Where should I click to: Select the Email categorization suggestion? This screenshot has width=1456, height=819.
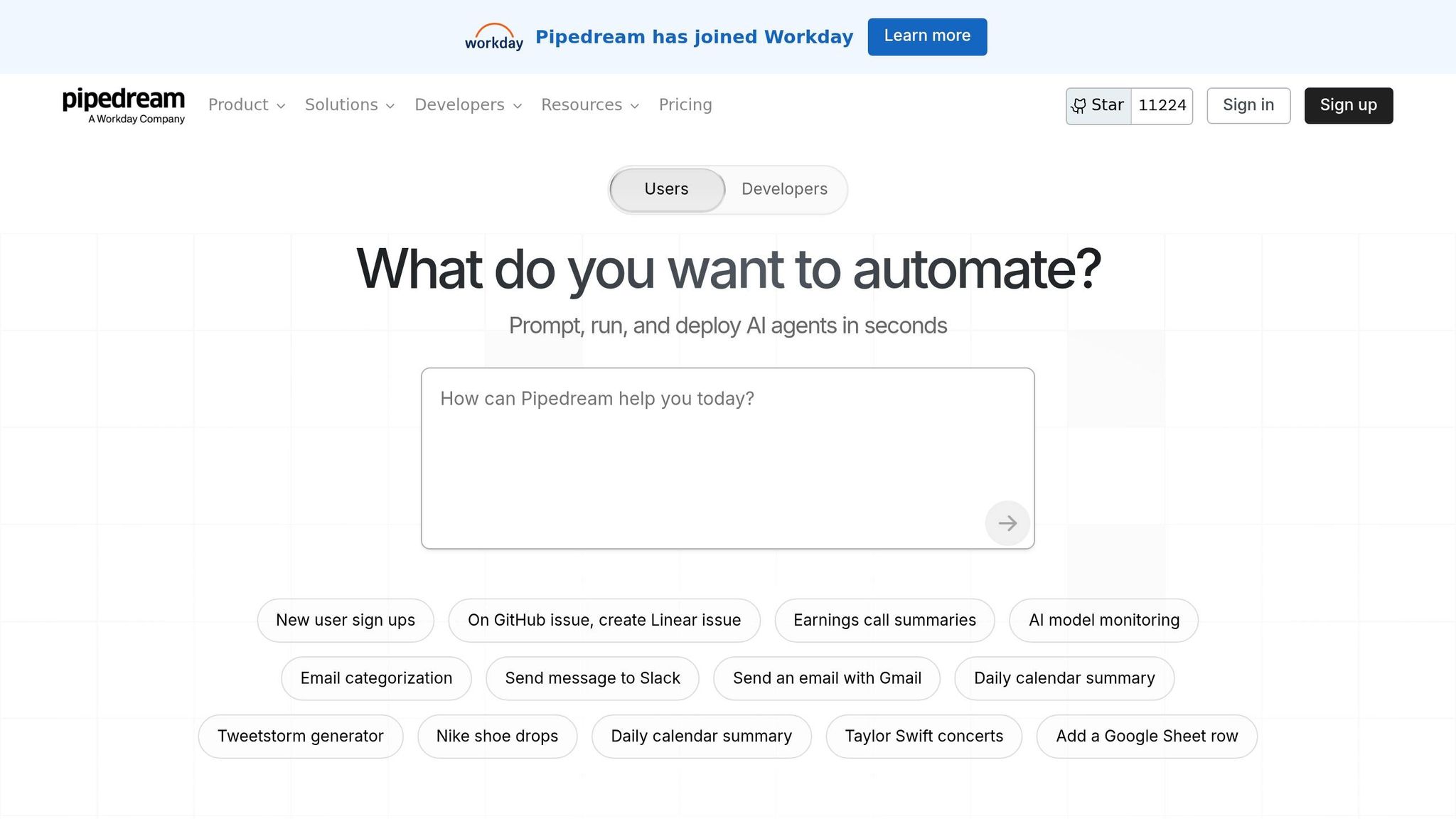click(x=376, y=678)
